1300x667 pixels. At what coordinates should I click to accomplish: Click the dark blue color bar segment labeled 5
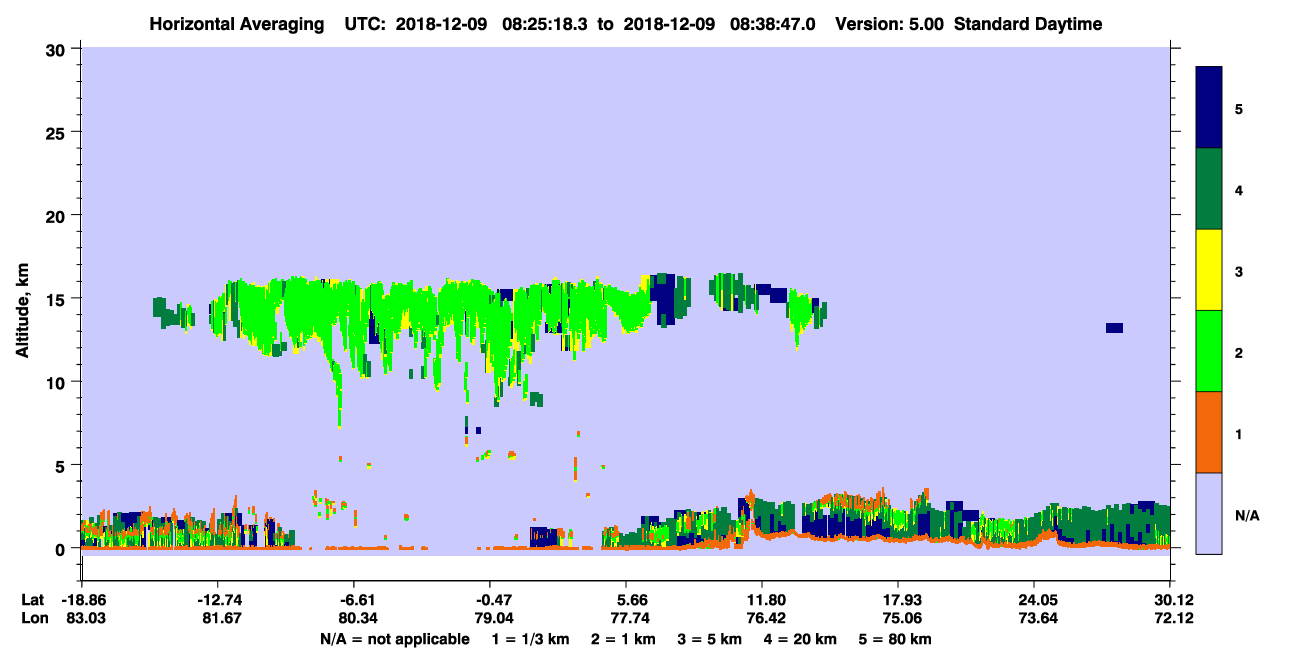[x=1209, y=108]
